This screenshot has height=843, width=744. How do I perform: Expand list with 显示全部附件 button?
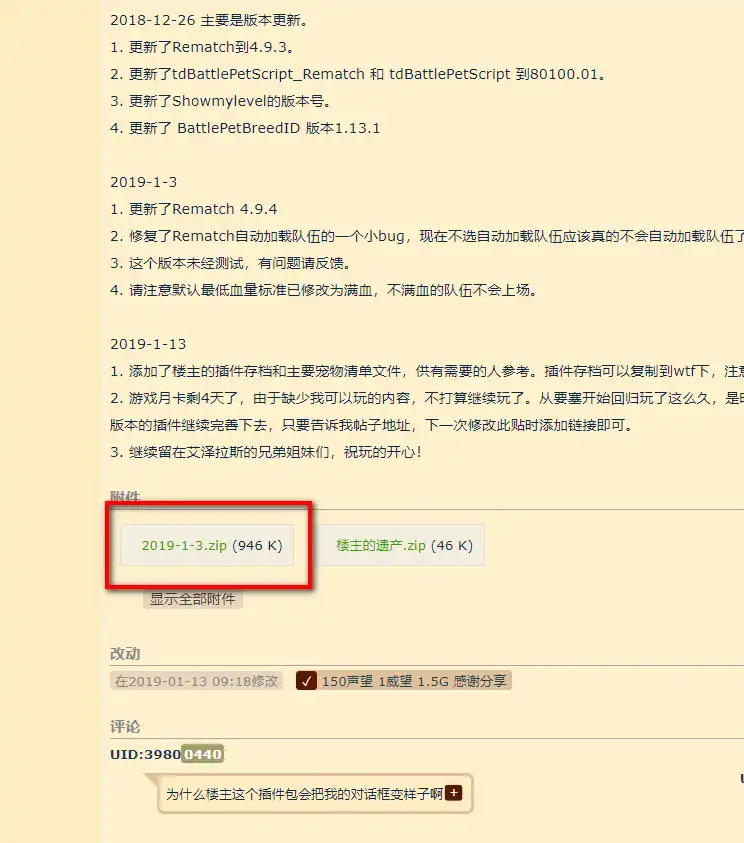coord(193,599)
